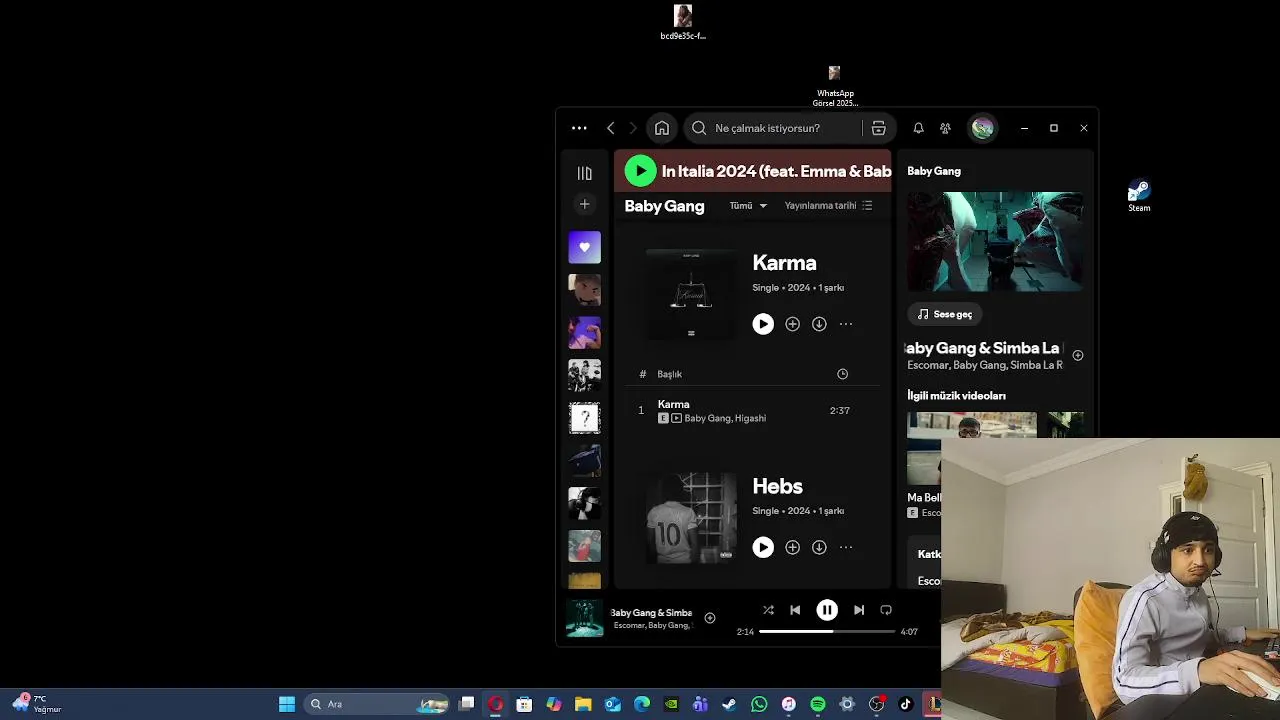1280x720 pixels.
Task: Open sidebar playlist with question mark cover
Action: click(585, 418)
